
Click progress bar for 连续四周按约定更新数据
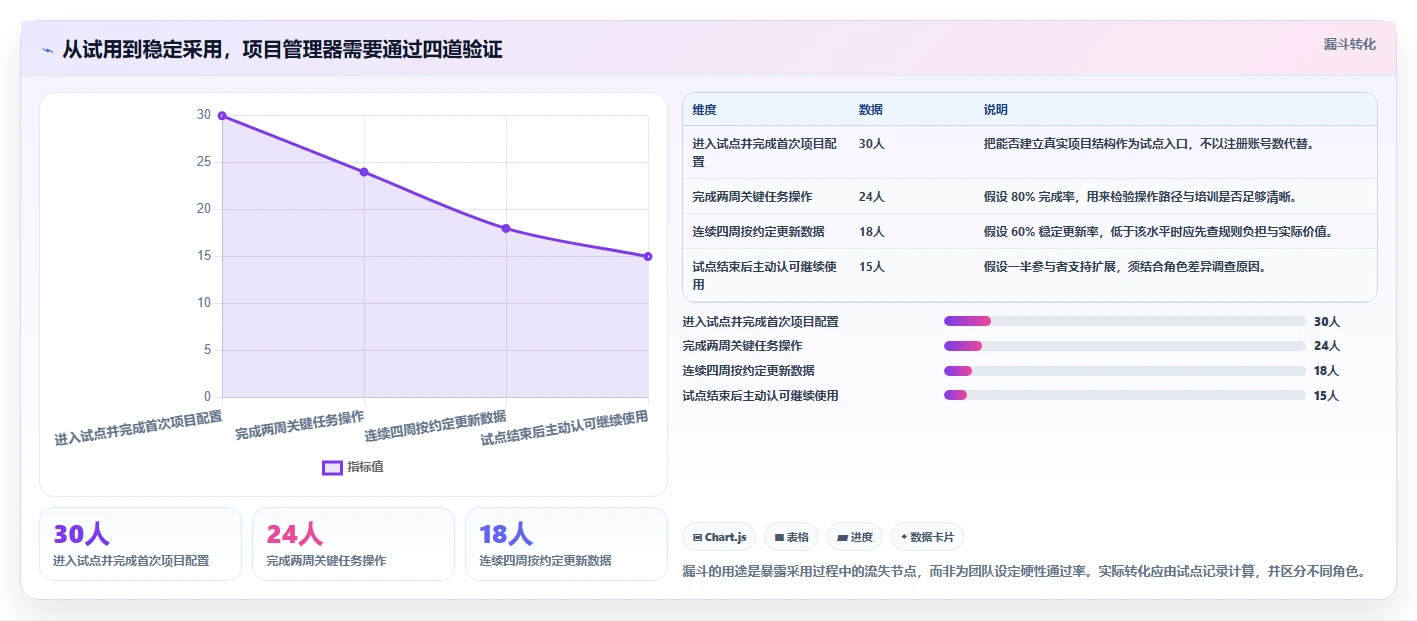click(x=1125, y=371)
